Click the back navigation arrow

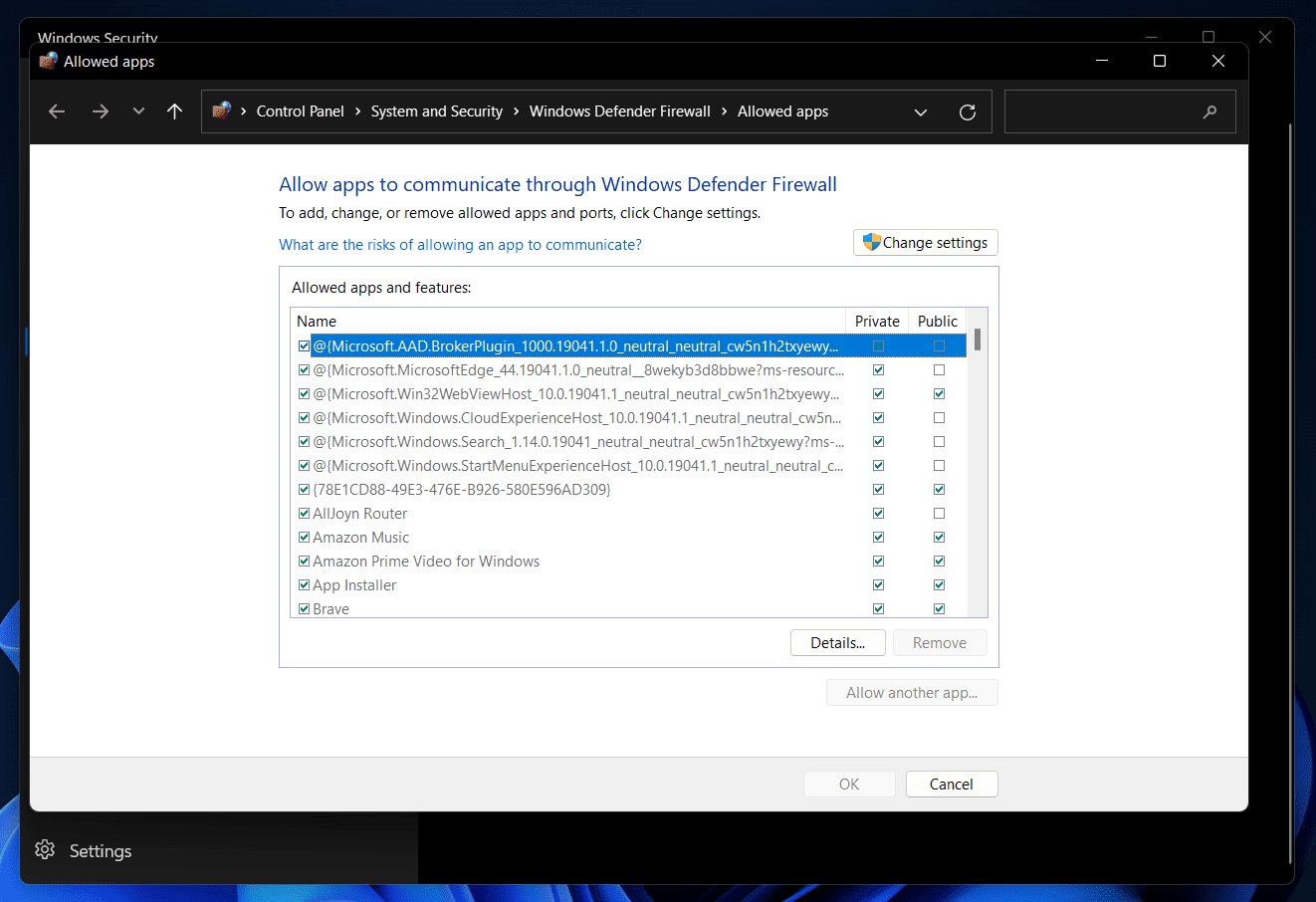point(57,112)
